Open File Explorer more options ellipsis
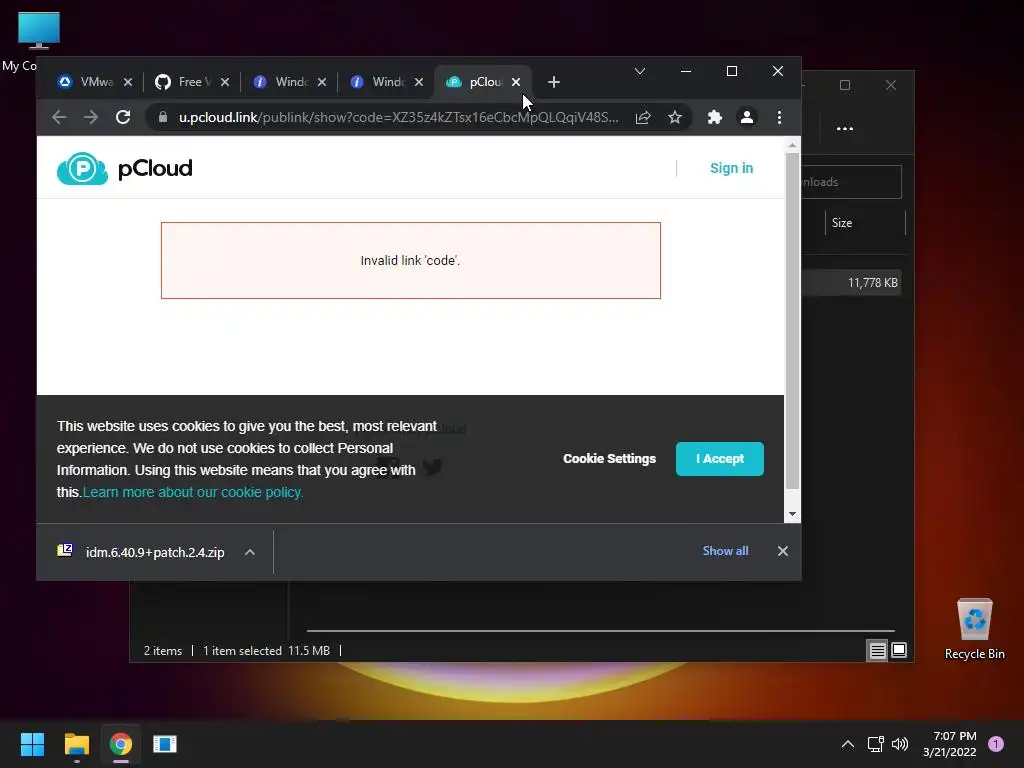Image resolution: width=1024 pixels, height=768 pixels. click(x=845, y=129)
